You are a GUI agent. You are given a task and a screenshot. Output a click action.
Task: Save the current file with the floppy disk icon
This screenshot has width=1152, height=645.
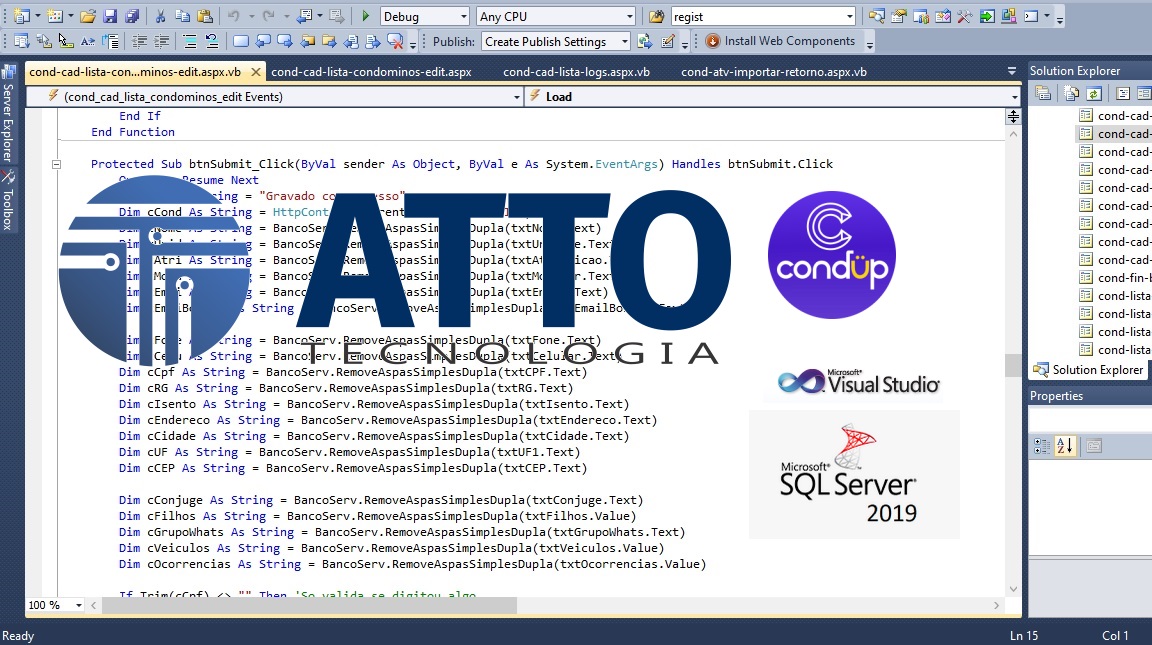pos(109,16)
